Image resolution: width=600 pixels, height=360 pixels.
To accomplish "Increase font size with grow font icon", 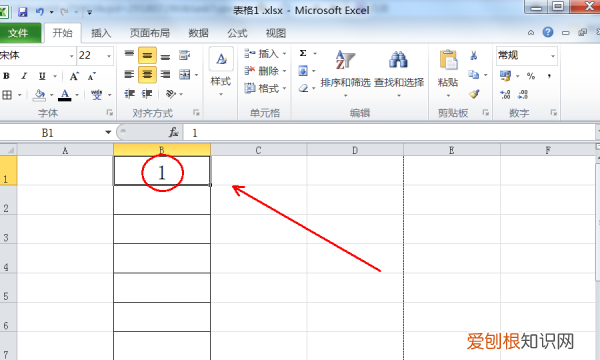I will pos(74,76).
